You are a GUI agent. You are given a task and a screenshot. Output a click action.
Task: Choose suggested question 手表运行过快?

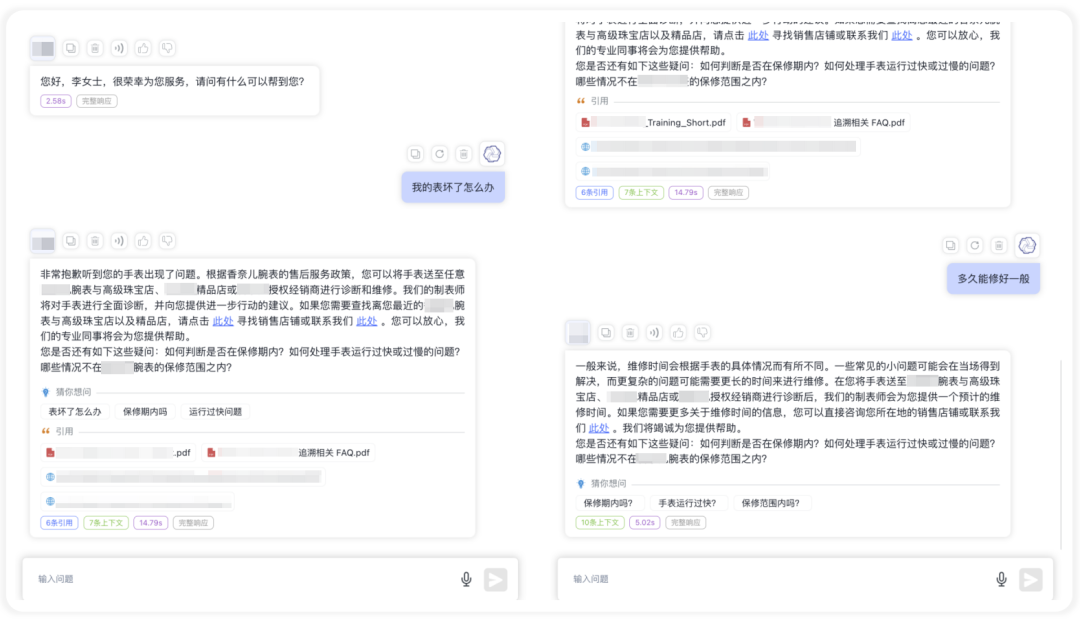tap(687, 504)
